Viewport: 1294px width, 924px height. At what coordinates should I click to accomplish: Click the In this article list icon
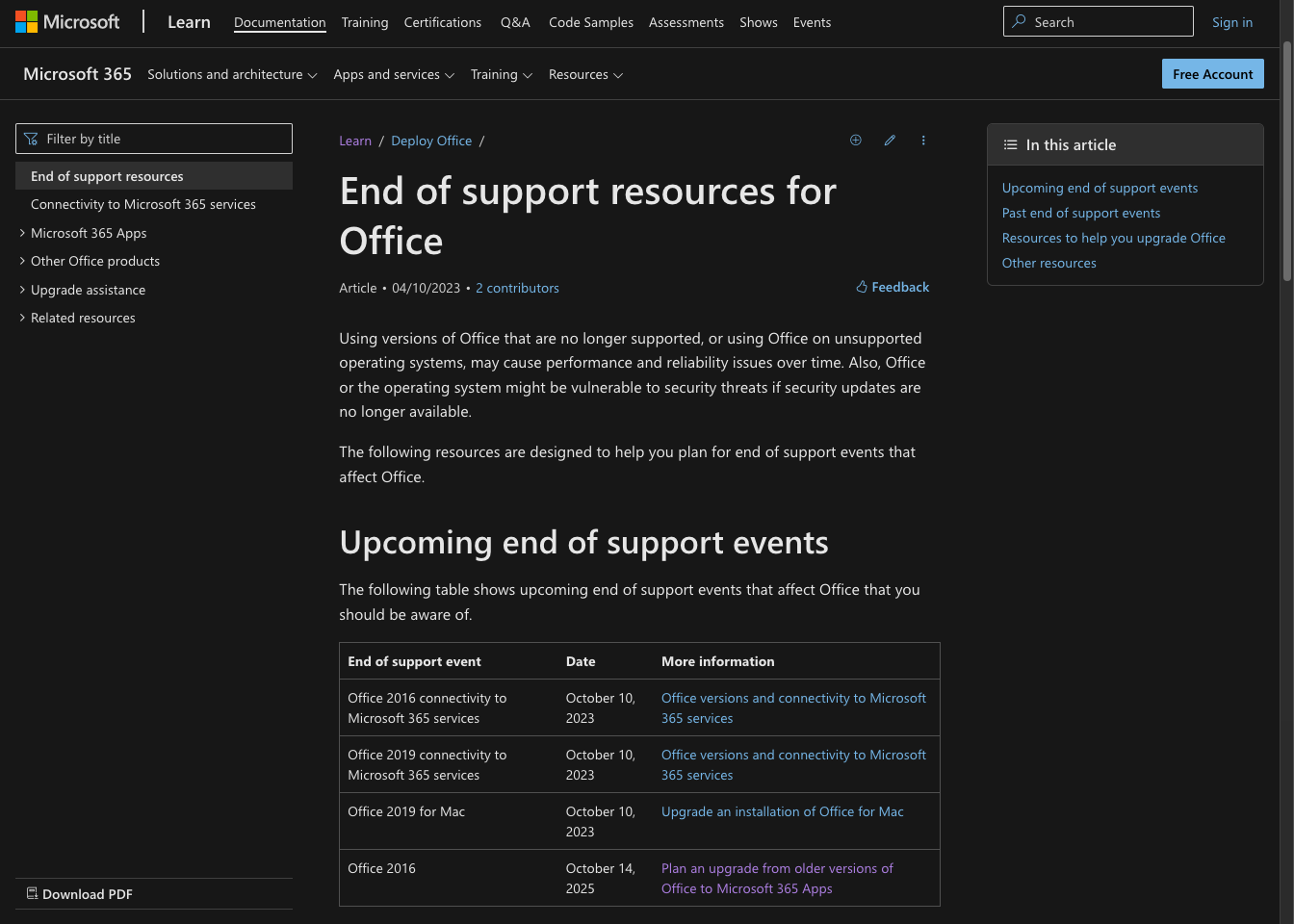point(1010,145)
